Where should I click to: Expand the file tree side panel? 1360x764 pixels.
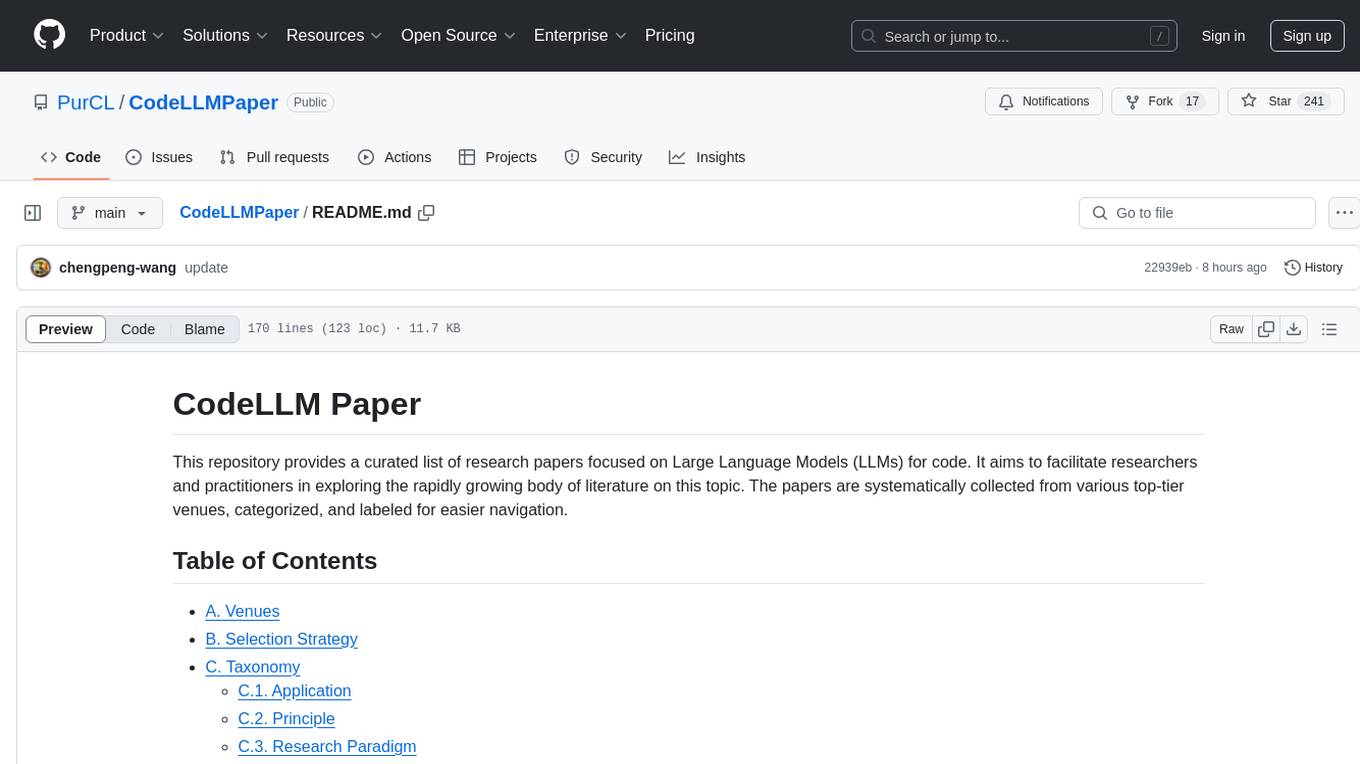[33, 213]
